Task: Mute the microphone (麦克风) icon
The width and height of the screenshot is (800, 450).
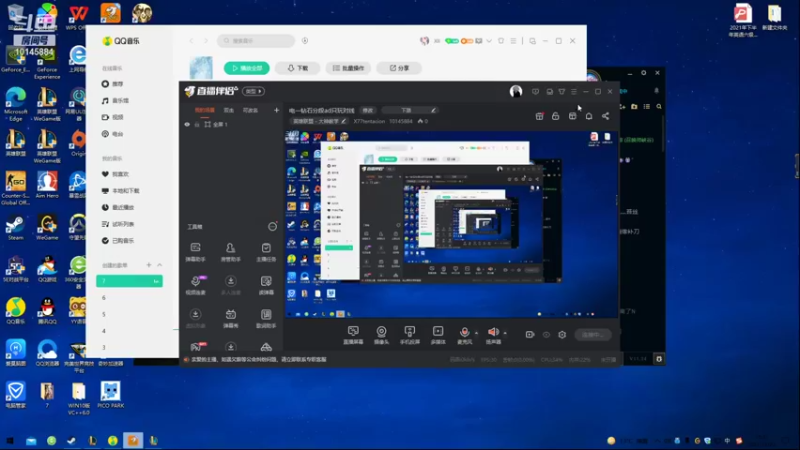Action: (464, 332)
